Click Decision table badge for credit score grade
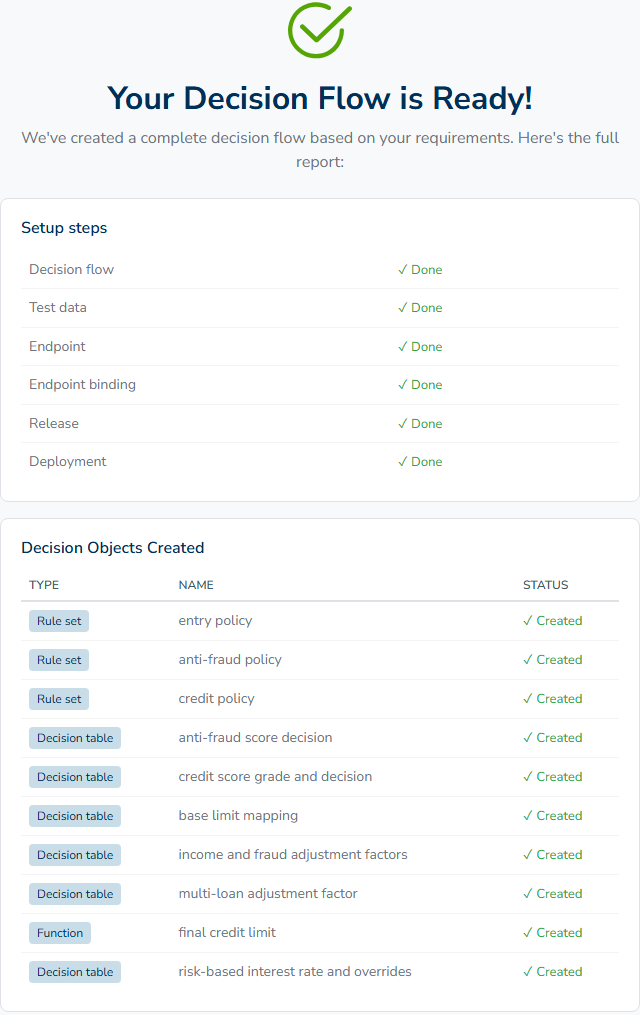This screenshot has width=640, height=1015. point(75,777)
